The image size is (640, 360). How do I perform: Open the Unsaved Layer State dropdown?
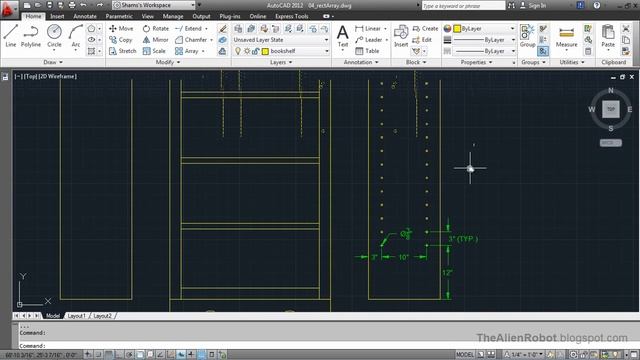click(281, 40)
